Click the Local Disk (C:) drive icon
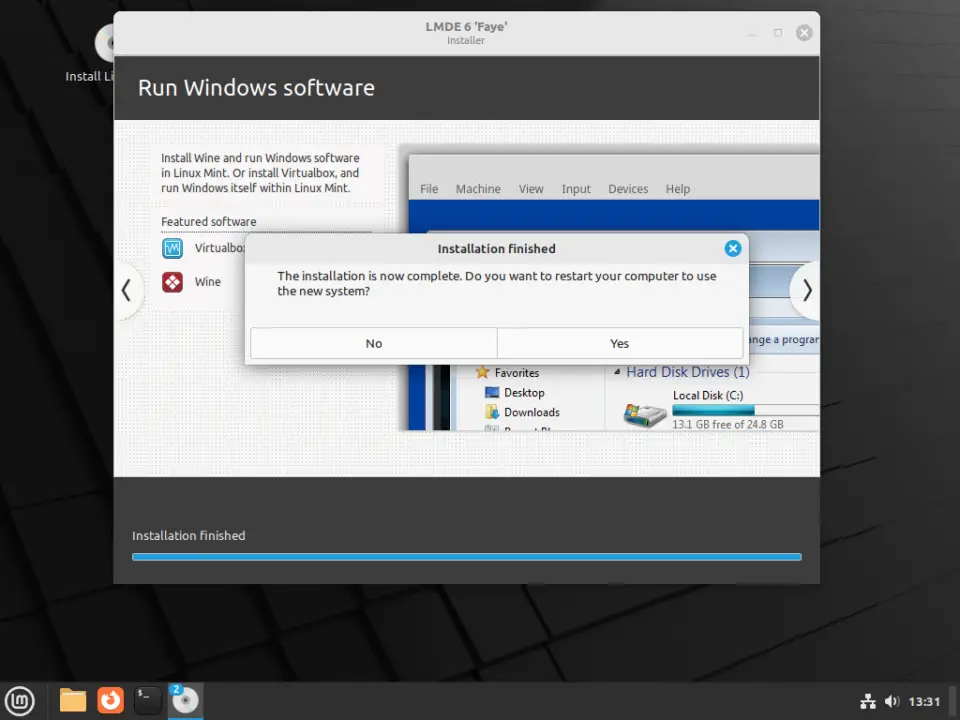 coord(643,410)
